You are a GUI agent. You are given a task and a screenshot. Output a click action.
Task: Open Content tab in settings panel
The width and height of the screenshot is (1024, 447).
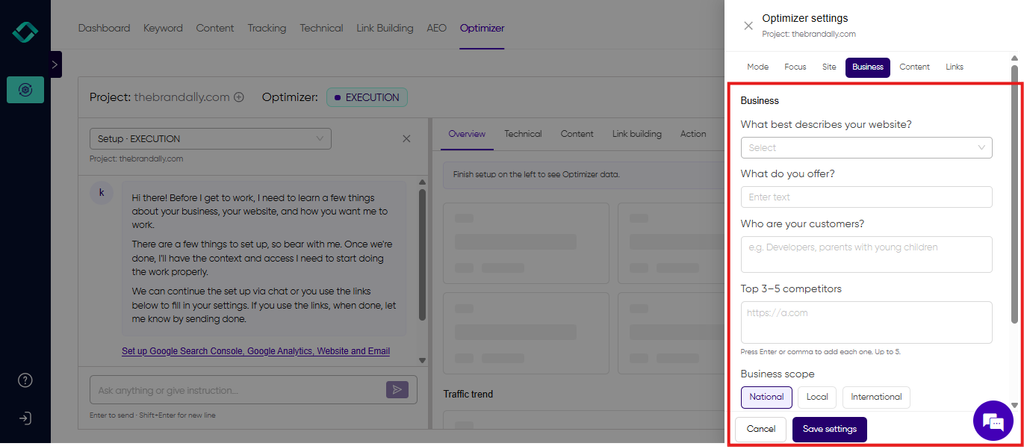[915, 67]
